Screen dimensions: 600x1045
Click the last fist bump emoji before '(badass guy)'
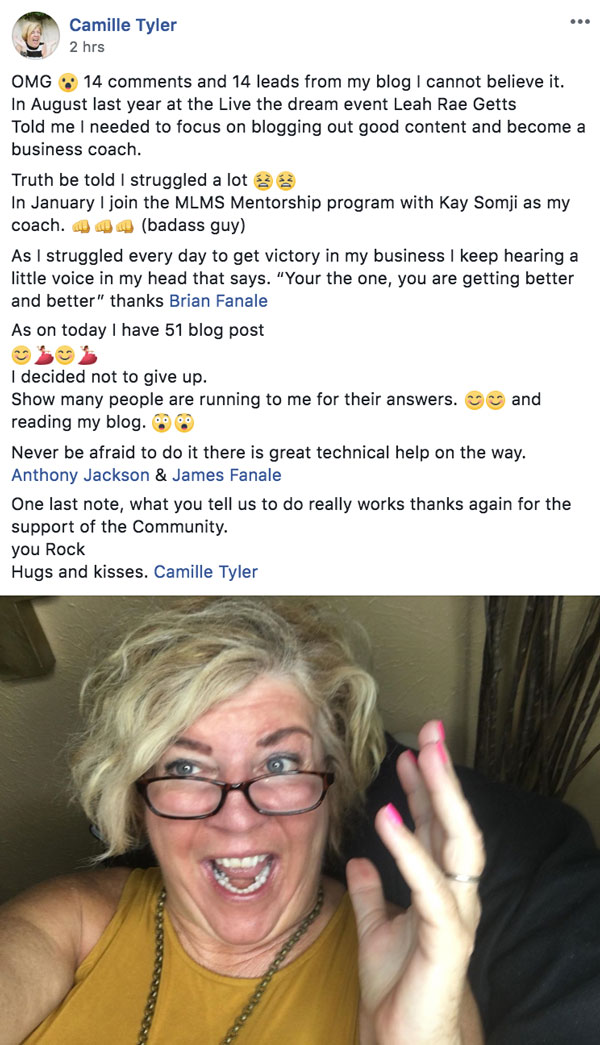click(x=125, y=226)
